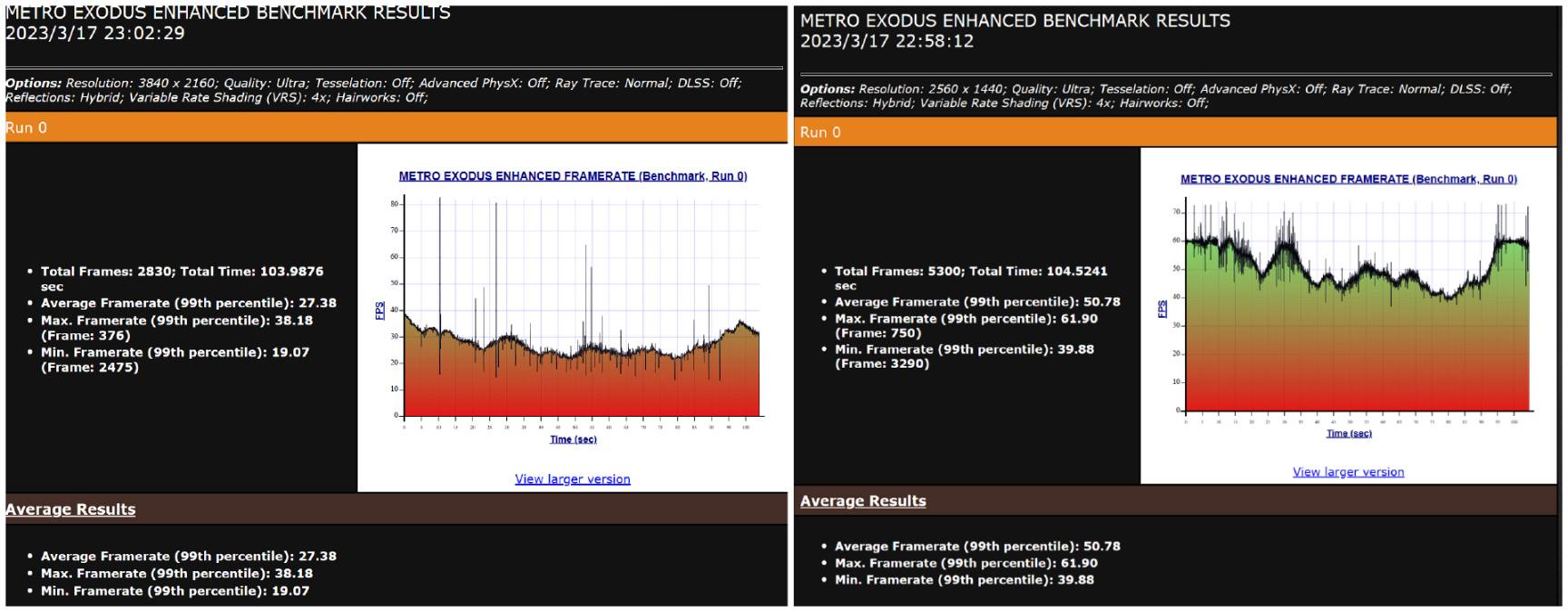
Task: Select timestamp 2023/3/17 22:58:12
Action: coord(887,41)
